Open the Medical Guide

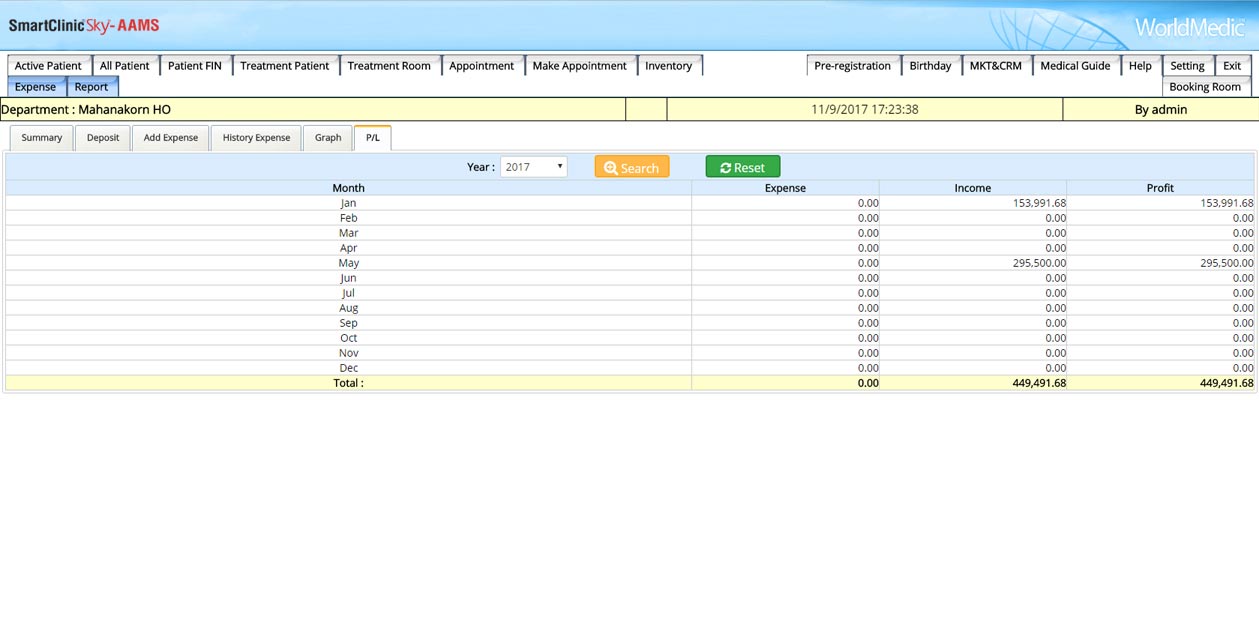1075,66
